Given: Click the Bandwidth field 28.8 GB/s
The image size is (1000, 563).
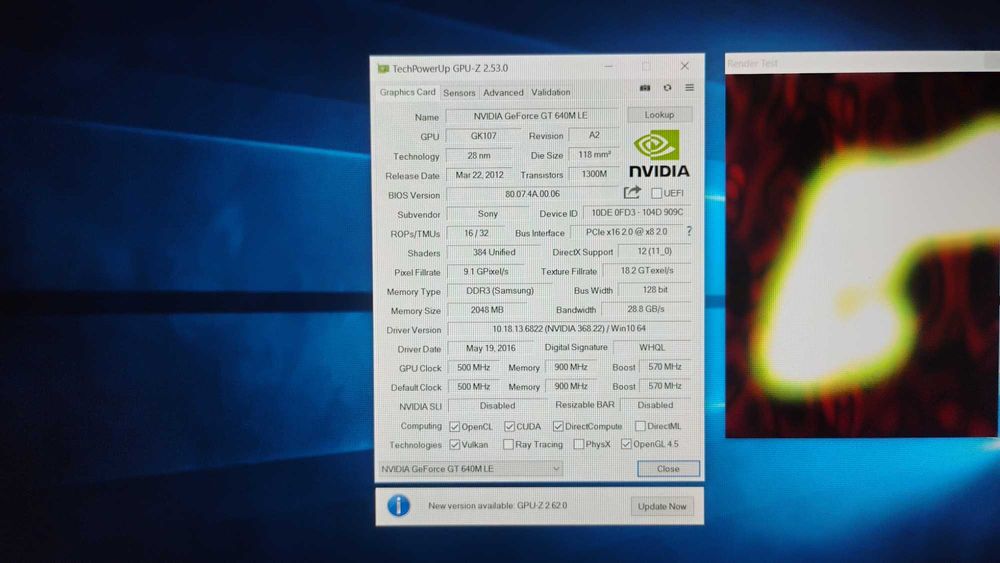Looking at the screenshot, I should click(x=645, y=309).
